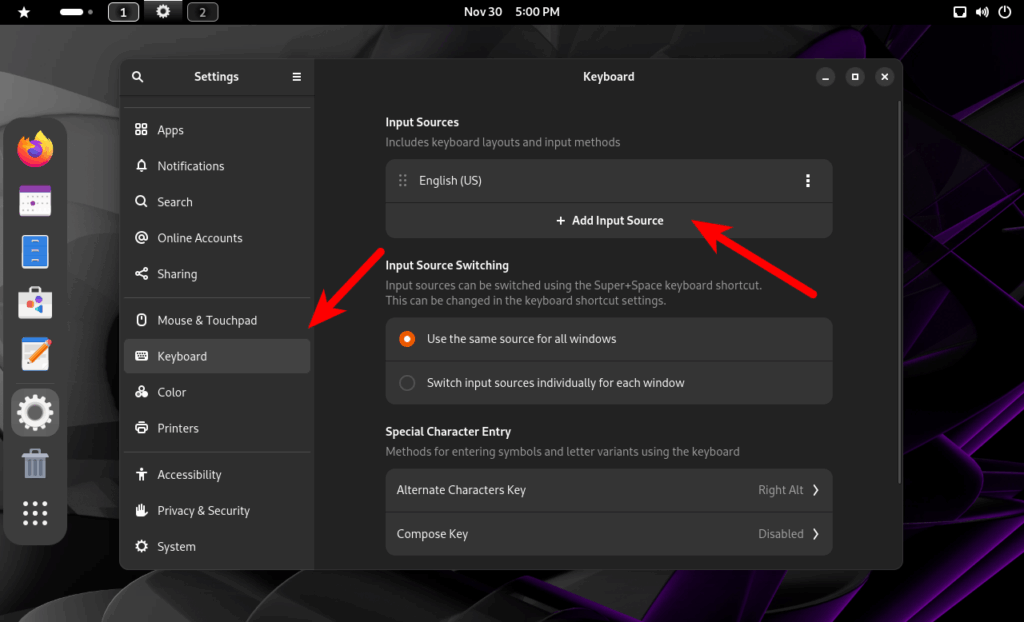
Task: Open Privacy & Security in the sidebar
Action: pos(217,510)
